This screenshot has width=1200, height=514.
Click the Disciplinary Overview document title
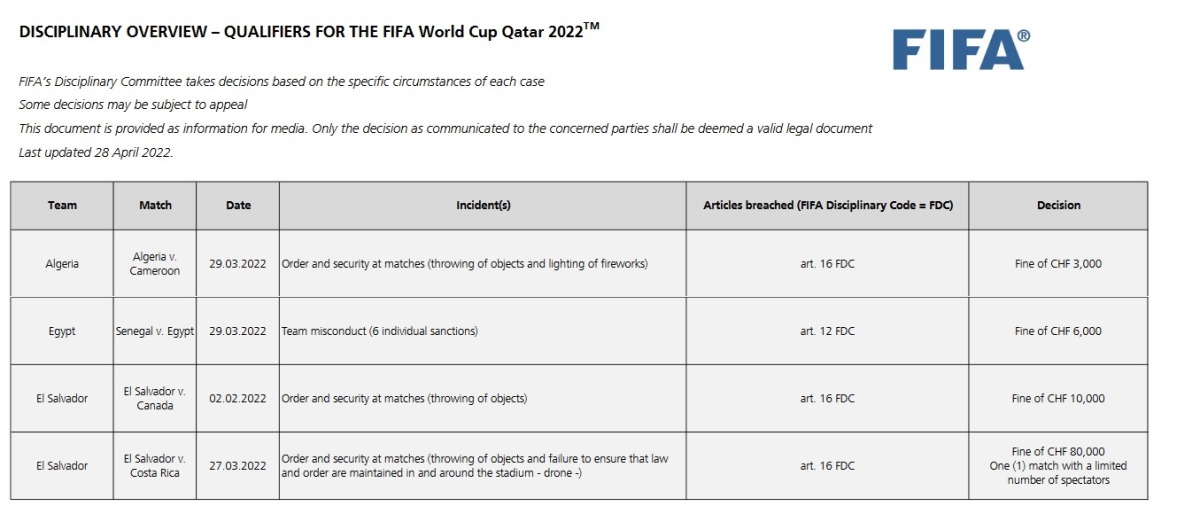pos(309,31)
